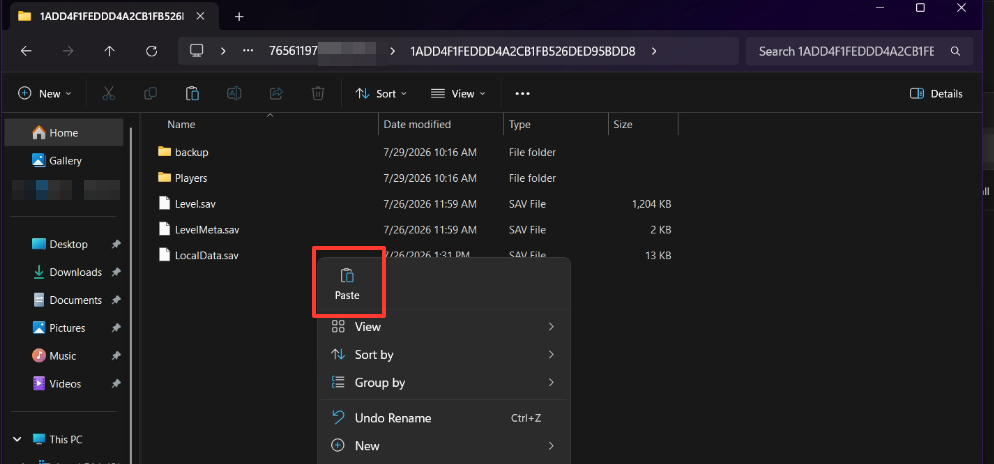Choose Undo Rename in context menu

(443, 418)
